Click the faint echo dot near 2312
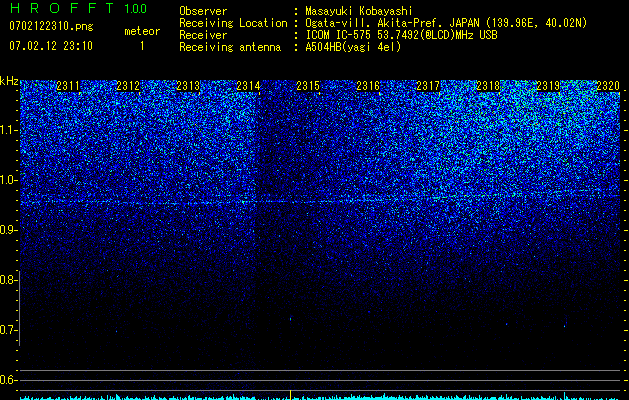 coord(116,331)
